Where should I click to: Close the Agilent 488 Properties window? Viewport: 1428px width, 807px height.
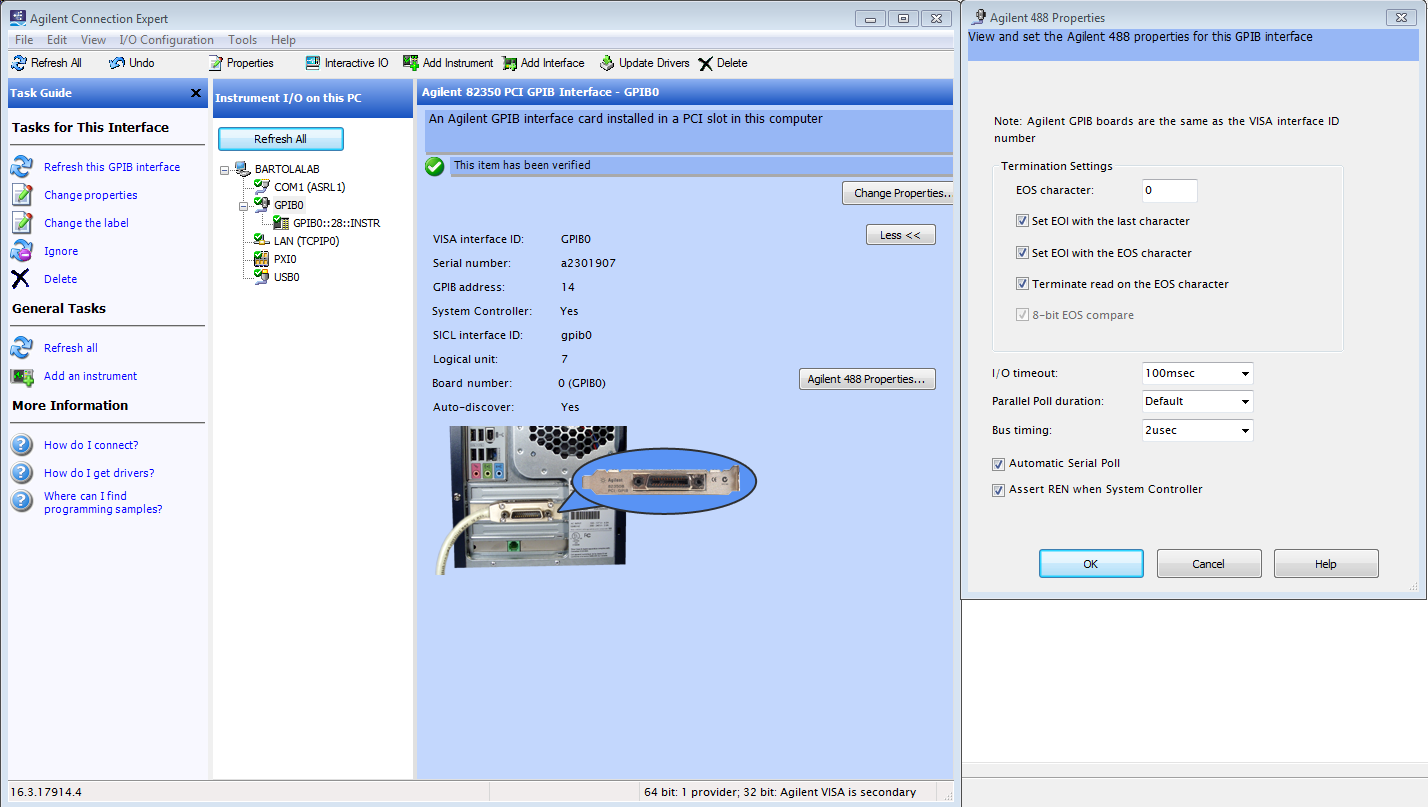tap(1401, 18)
